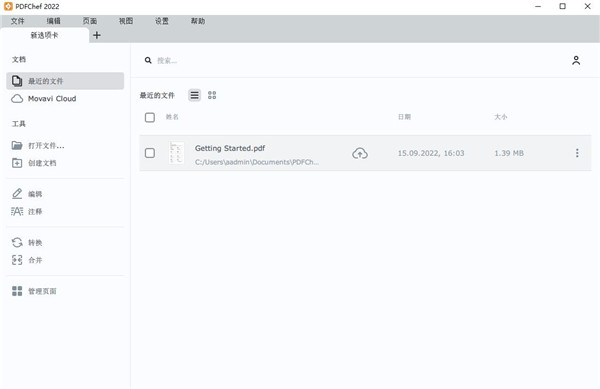This screenshot has height=389, width=600.
Task: Click the recent files document icon
Action: pyautogui.click(x=17, y=81)
